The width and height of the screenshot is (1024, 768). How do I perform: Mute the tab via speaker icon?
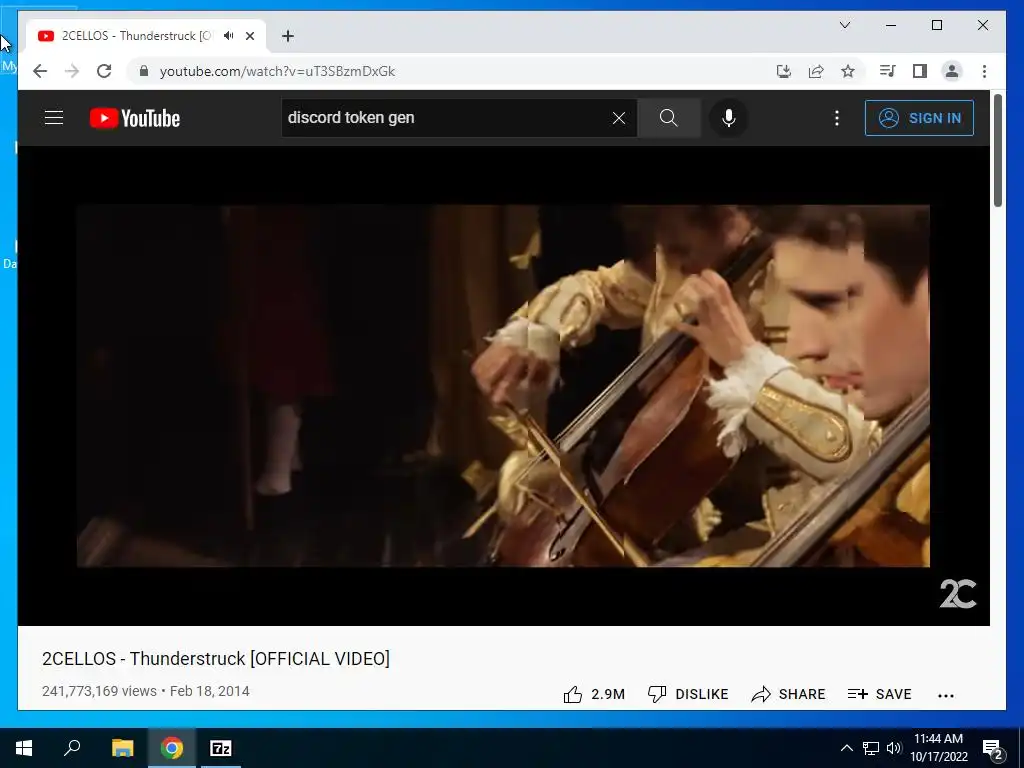(229, 36)
